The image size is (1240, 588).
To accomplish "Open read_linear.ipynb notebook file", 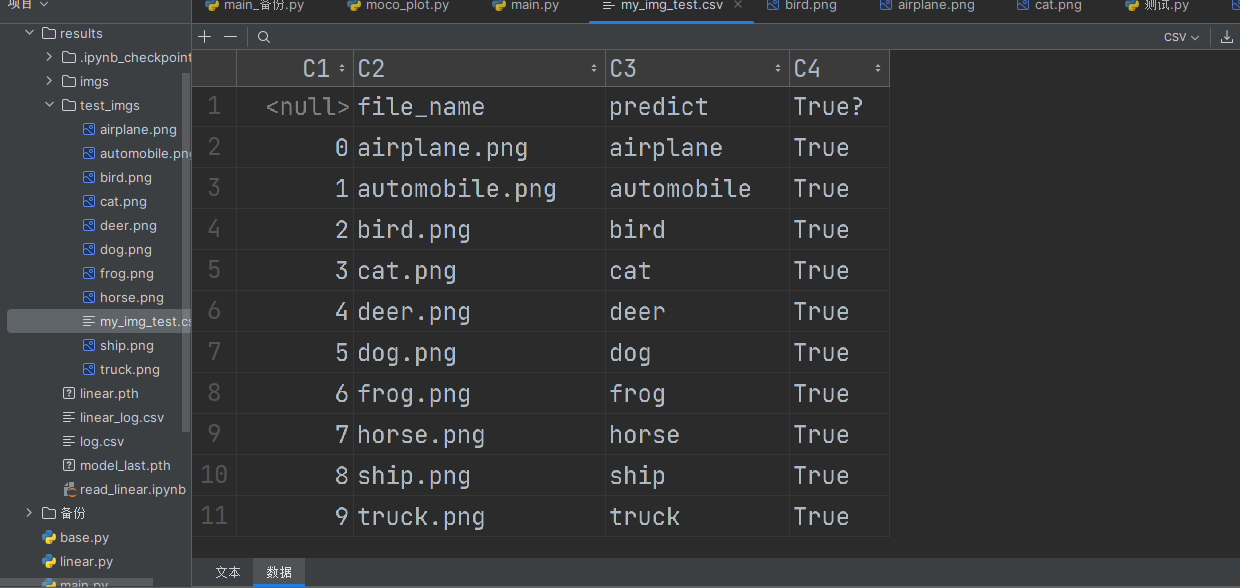I will pos(124,489).
